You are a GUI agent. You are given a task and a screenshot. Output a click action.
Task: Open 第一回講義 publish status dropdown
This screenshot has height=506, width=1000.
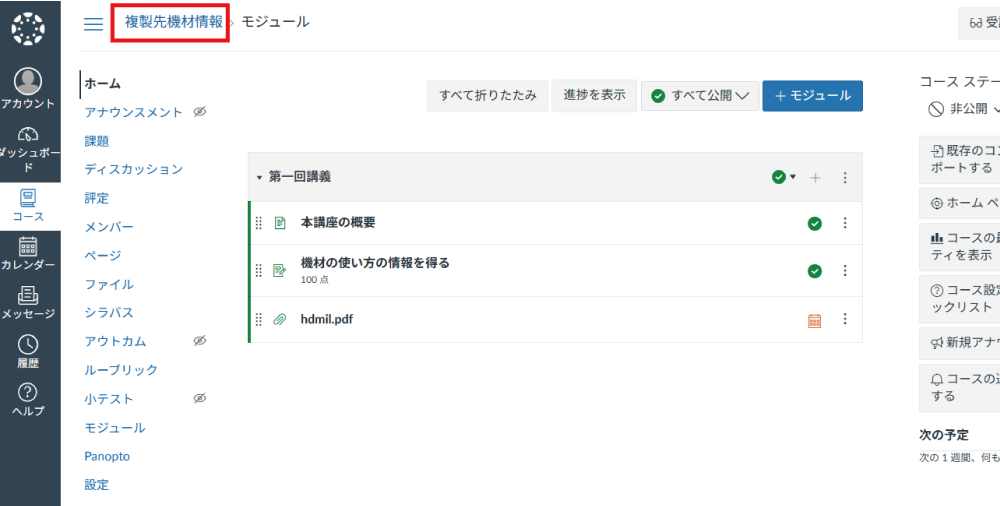pyautogui.click(x=784, y=177)
